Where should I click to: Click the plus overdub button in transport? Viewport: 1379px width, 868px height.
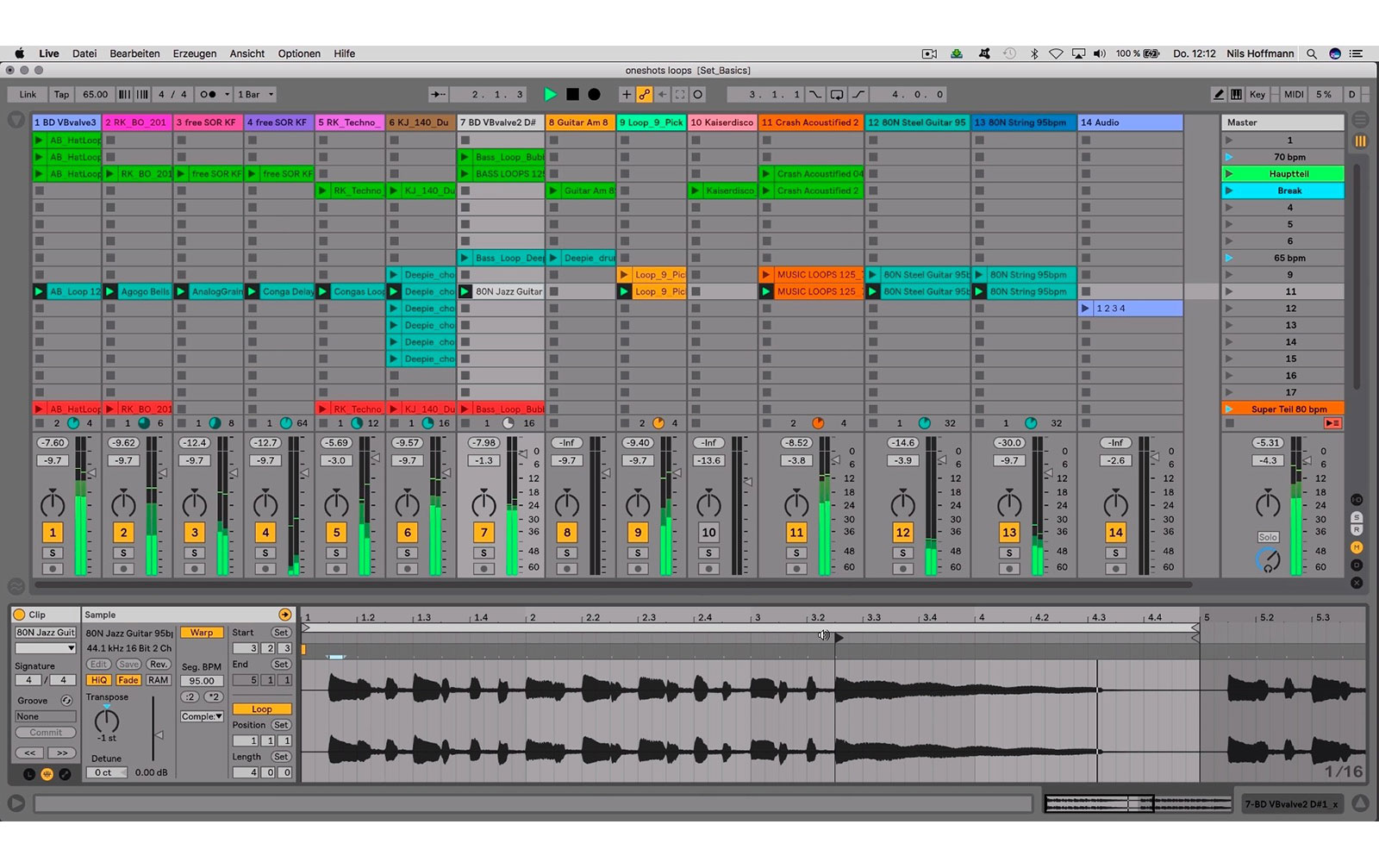pyautogui.click(x=627, y=94)
